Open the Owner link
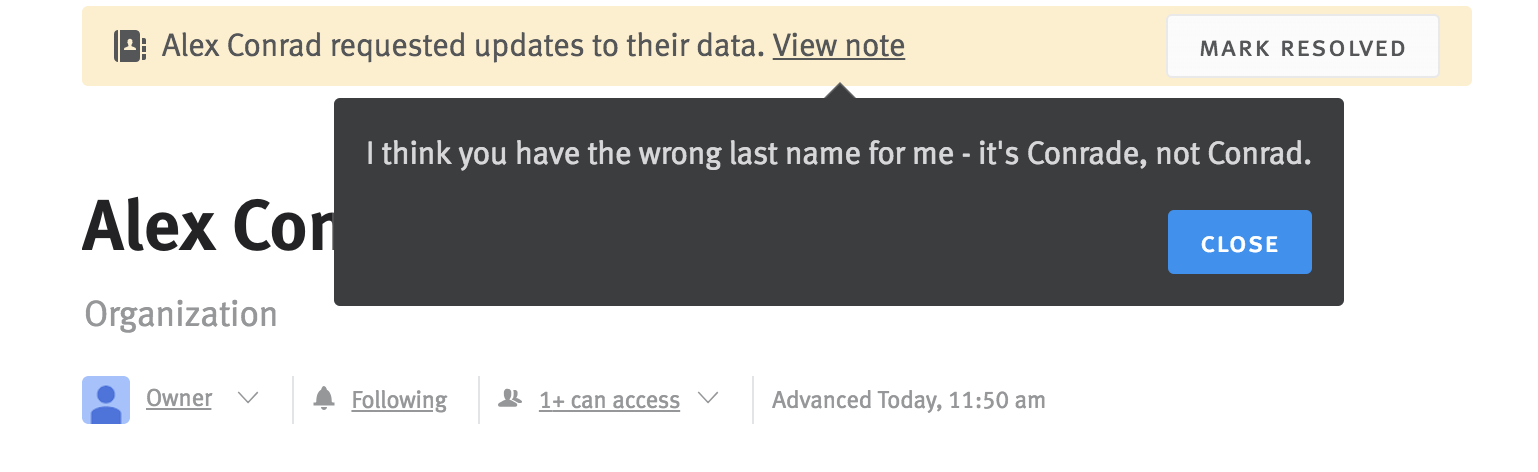1538x472 pixels. click(x=179, y=398)
